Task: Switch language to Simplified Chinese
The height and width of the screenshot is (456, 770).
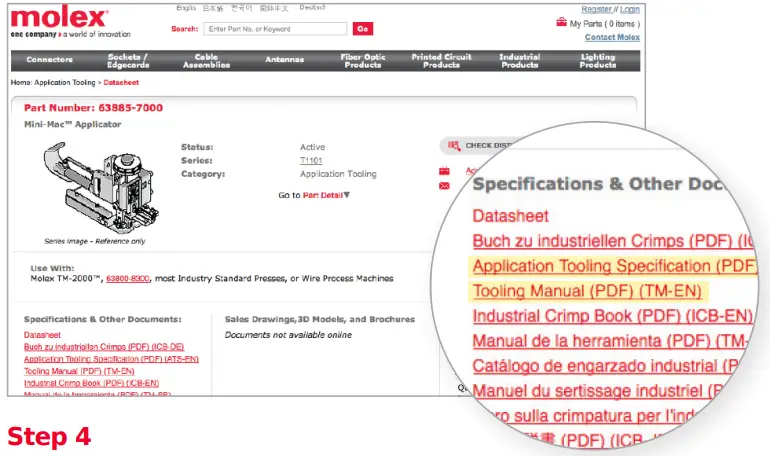Action: (x=274, y=8)
